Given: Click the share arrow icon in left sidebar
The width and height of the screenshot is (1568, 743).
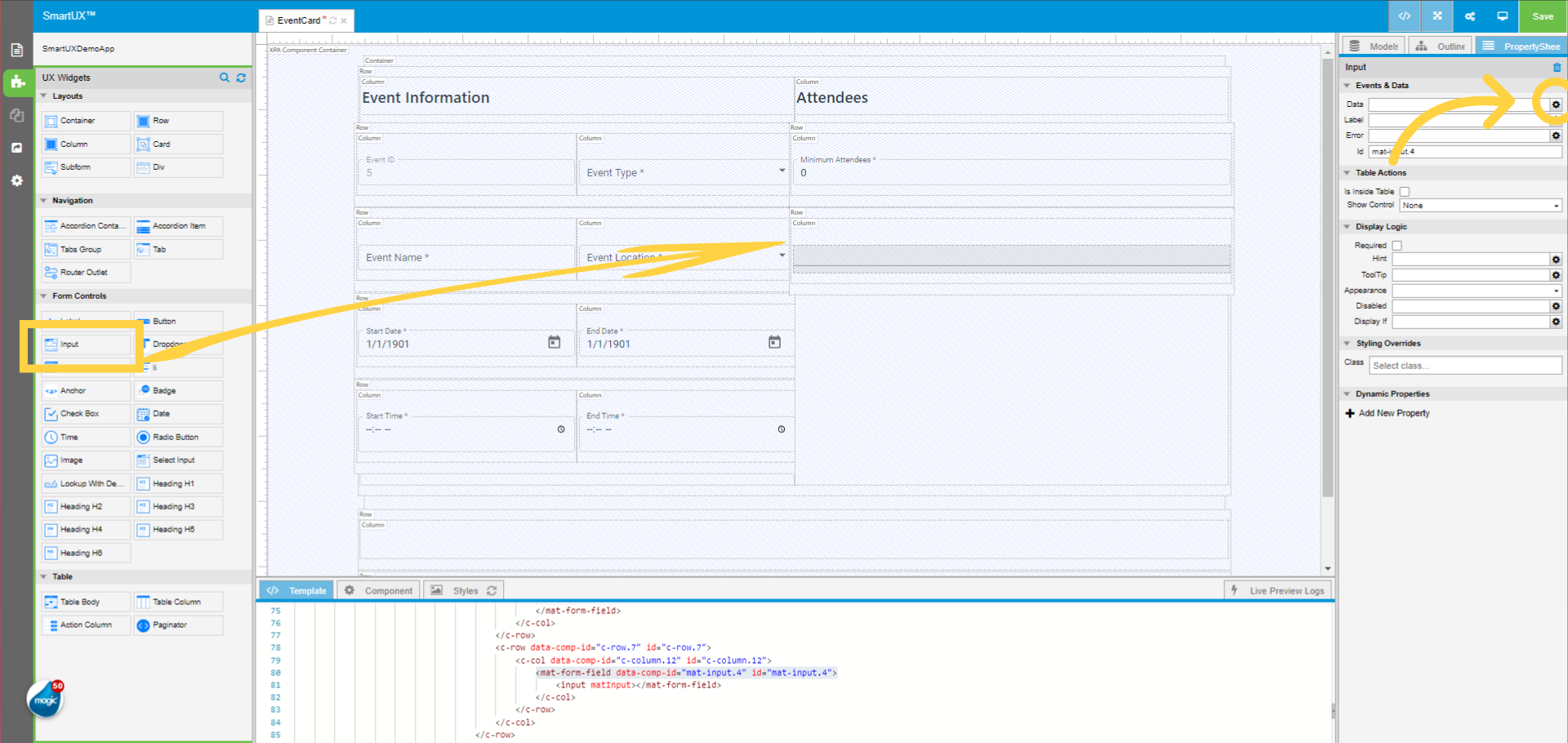Looking at the screenshot, I should tap(17, 148).
